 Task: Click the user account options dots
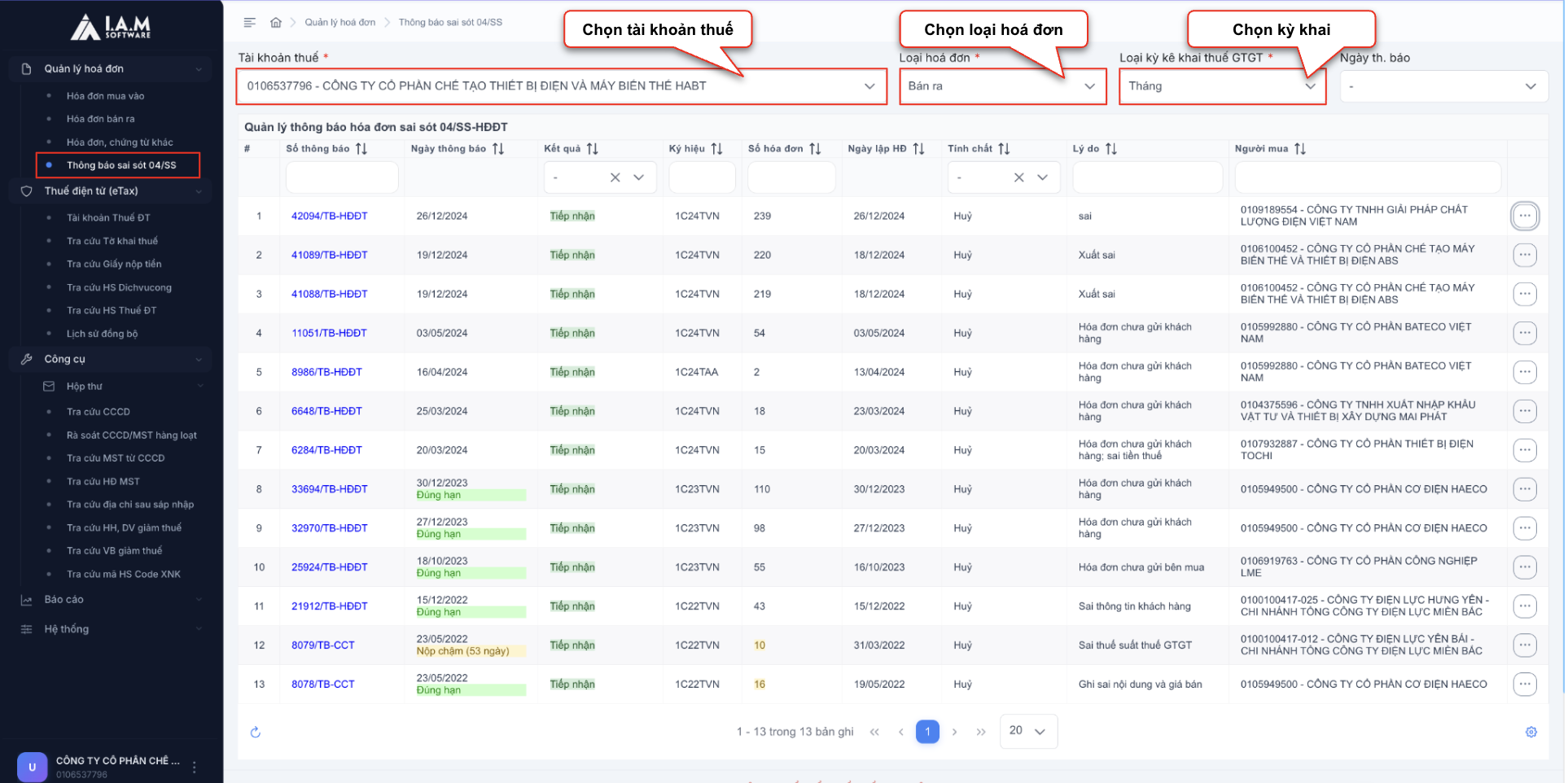click(x=195, y=767)
